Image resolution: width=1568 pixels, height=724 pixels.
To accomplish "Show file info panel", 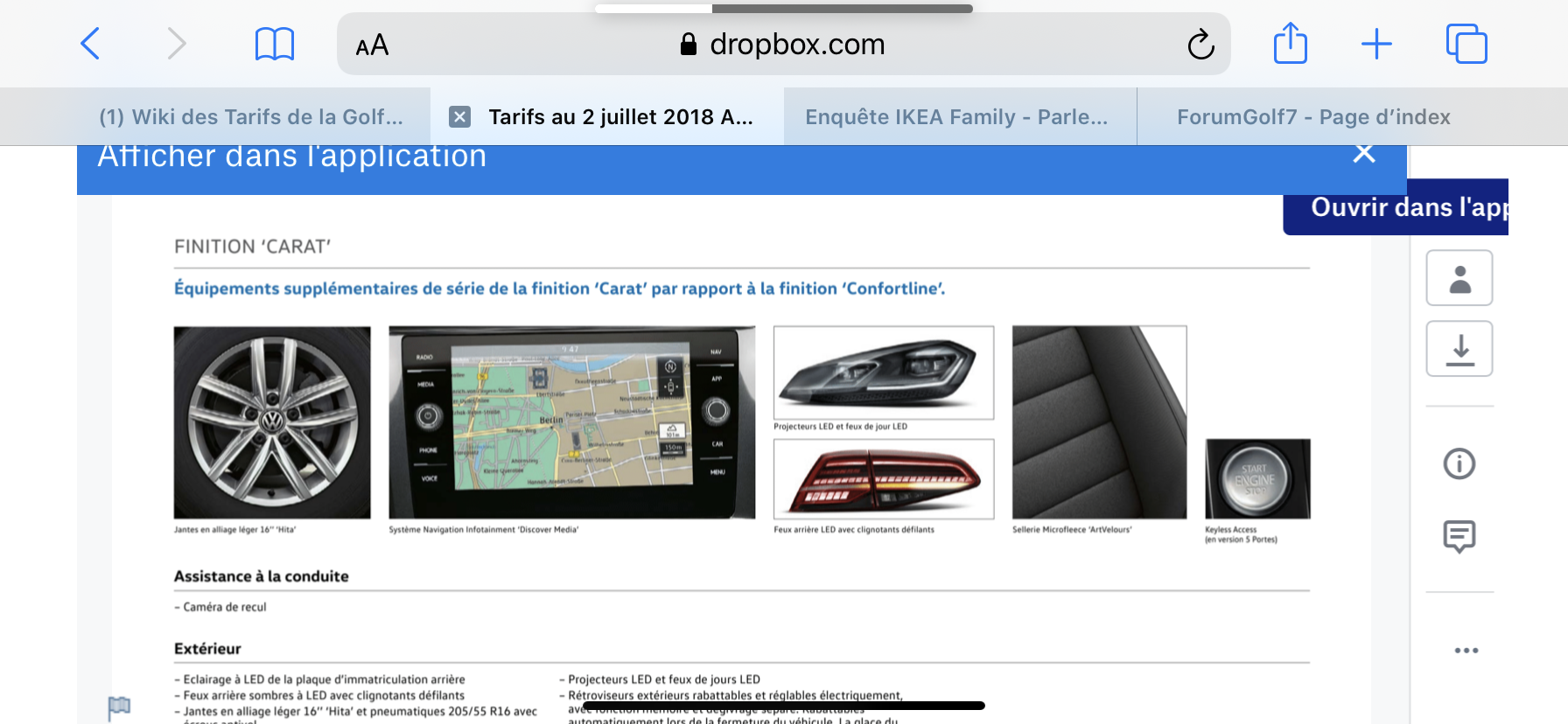I will 1459,463.
